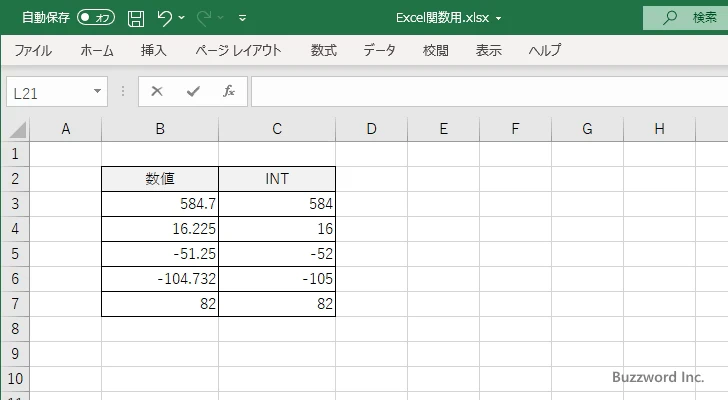Open the Redo history dropdown arrow
The height and width of the screenshot is (400, 728).
(x=221, y=18)
